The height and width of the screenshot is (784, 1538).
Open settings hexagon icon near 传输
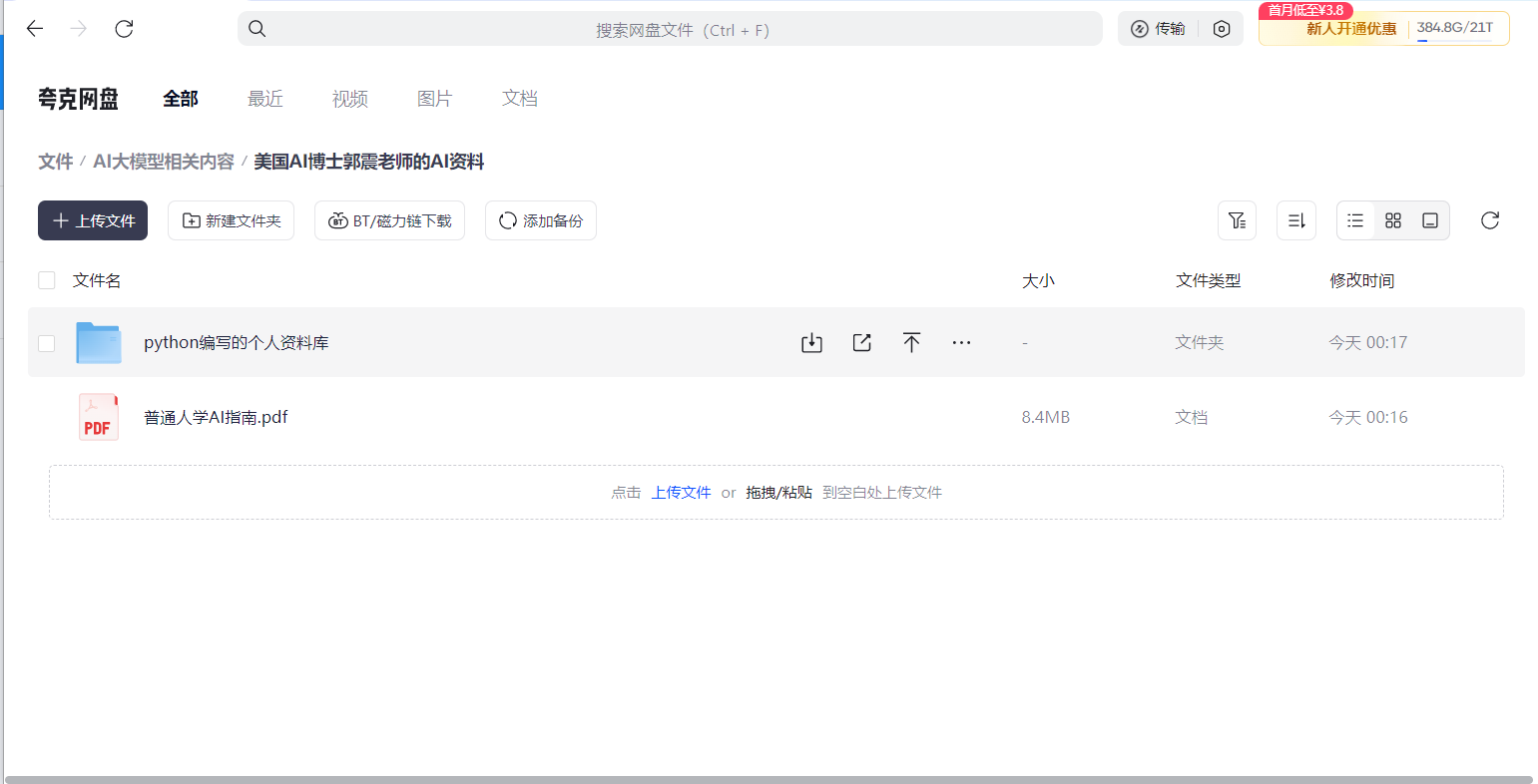click(x=1222, y=29)
